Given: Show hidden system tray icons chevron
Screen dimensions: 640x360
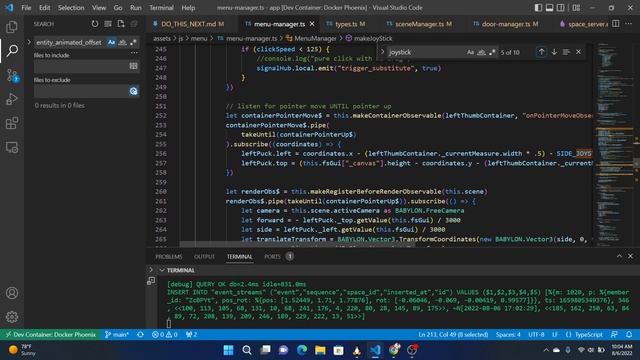Looking at the screenshot, I should tap(546, 350).
